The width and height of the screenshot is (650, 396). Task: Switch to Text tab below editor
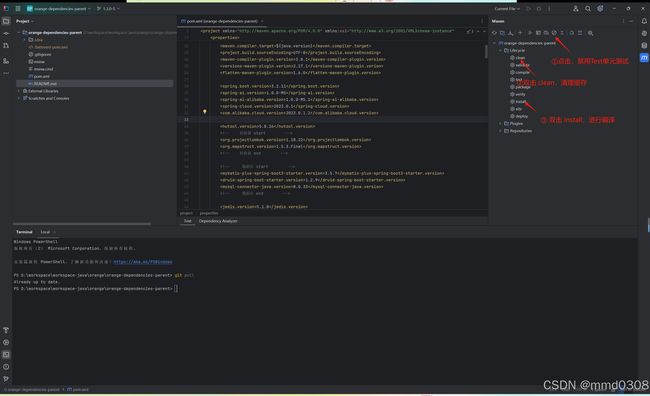coord(188,221)
